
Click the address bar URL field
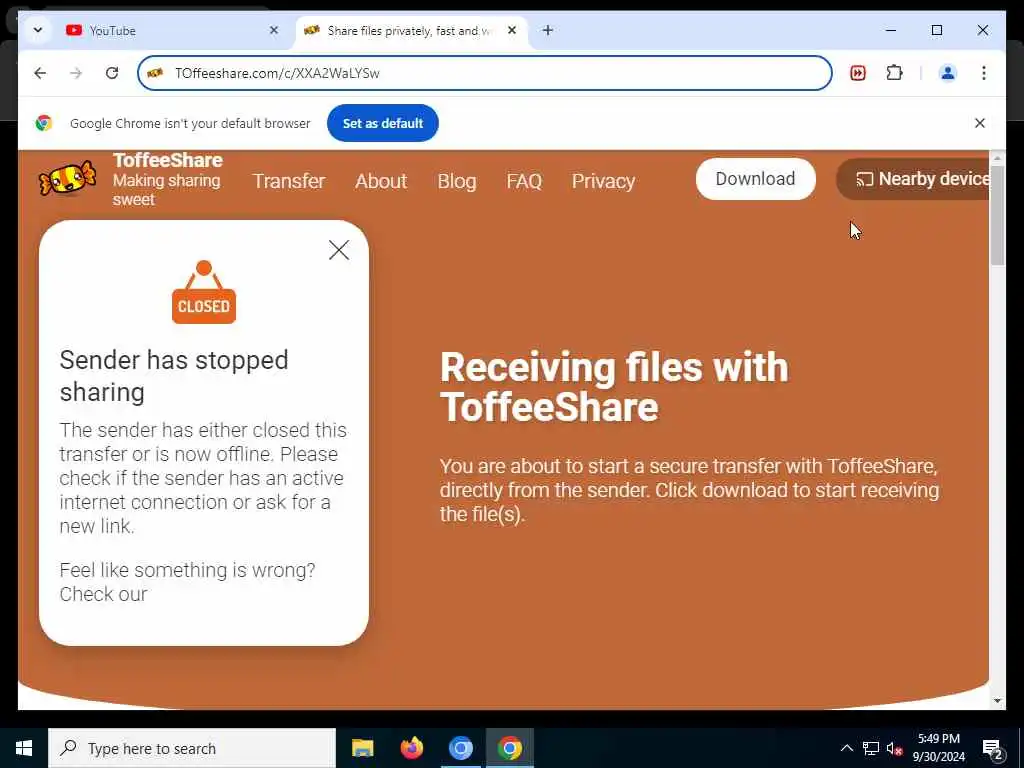point(485,72)
